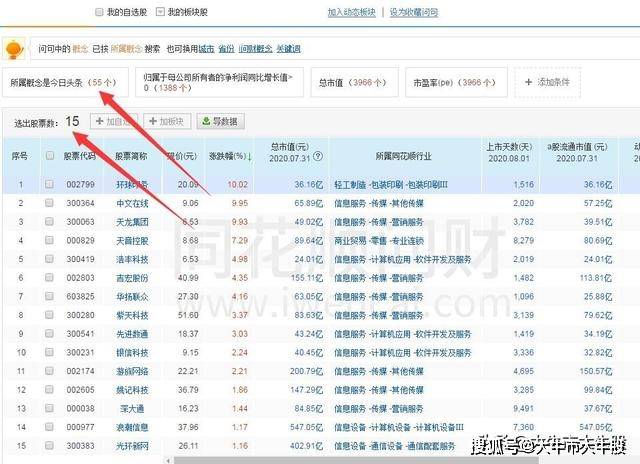Viewport: 640px width, 464px height.
Task: Open the 天音控股 stock link
Action: (132, 241)
